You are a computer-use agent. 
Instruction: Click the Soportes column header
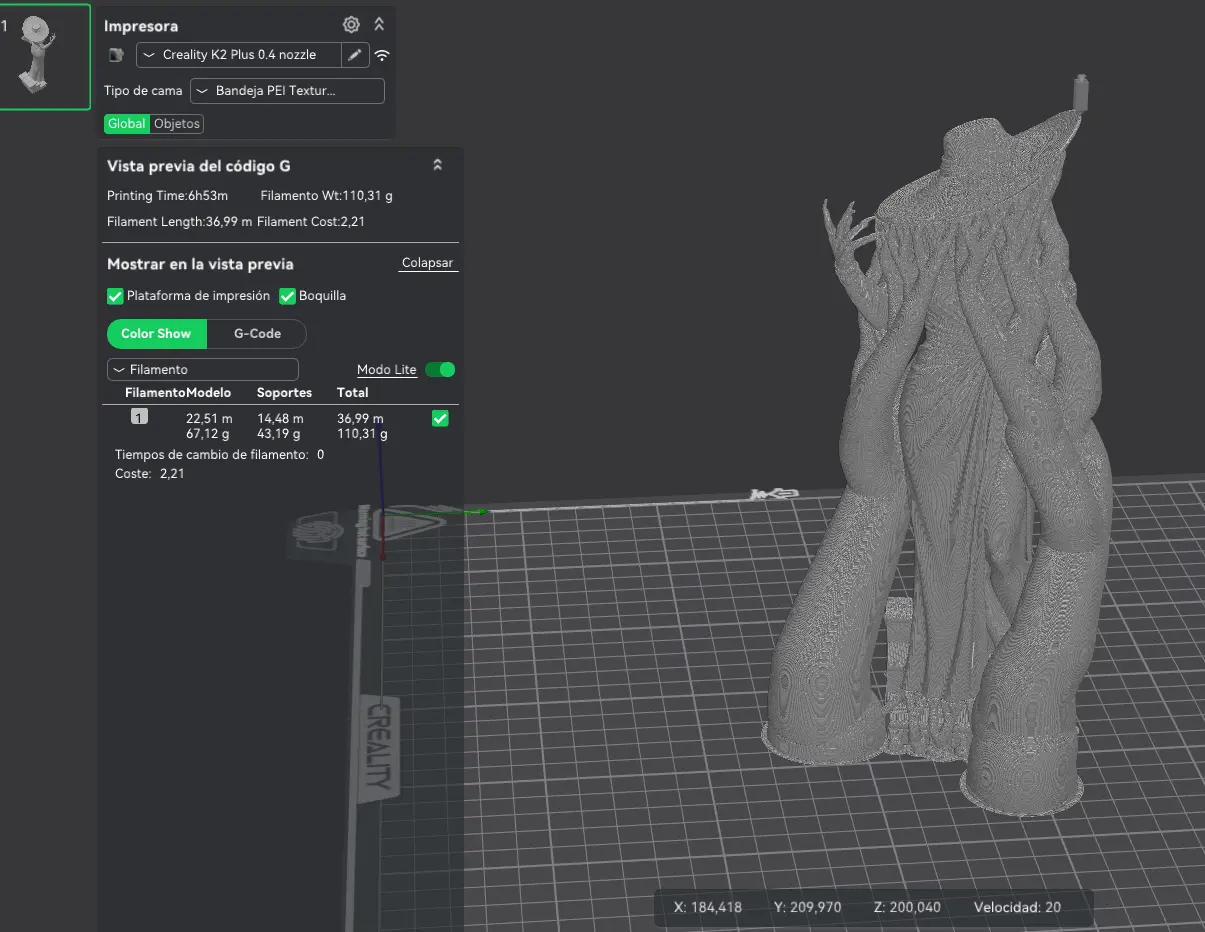coord(285,393)
